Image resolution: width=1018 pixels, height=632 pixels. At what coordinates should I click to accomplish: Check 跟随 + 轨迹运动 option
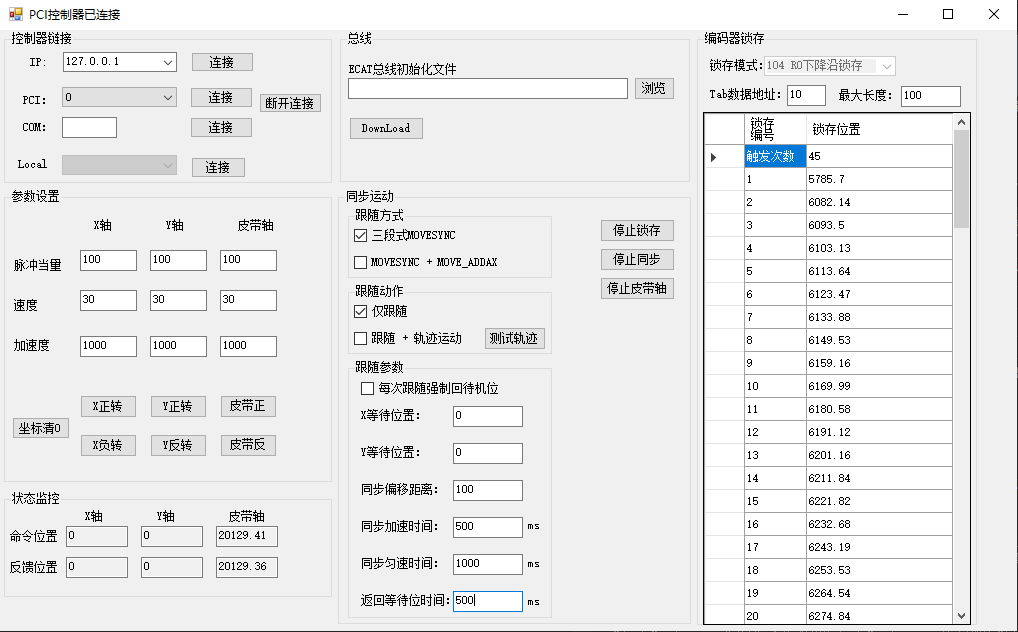pyautogui.click(x=360, y=338)
